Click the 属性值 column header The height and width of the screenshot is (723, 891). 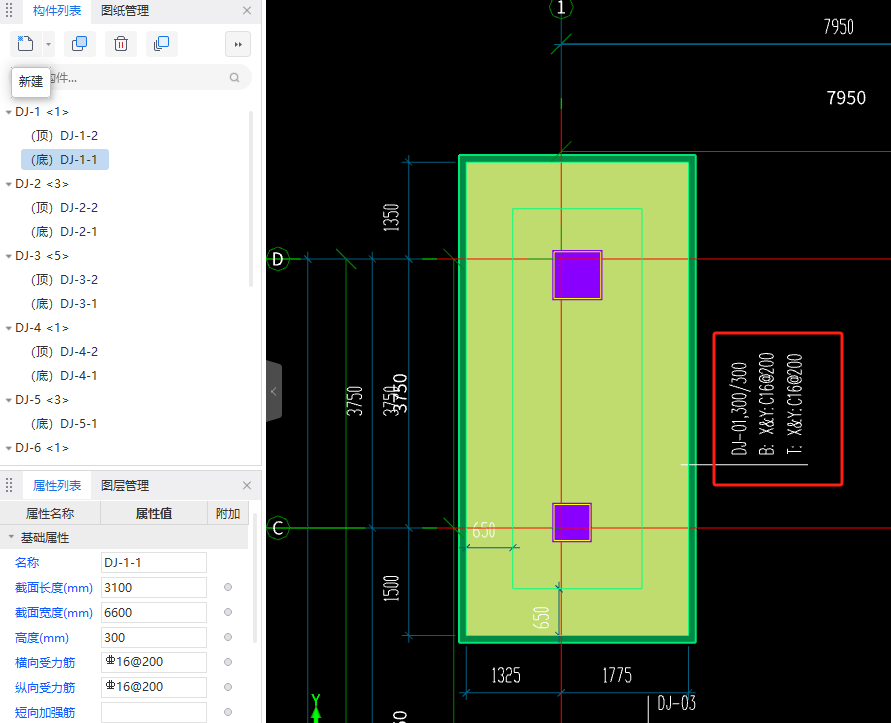[154, 513]
